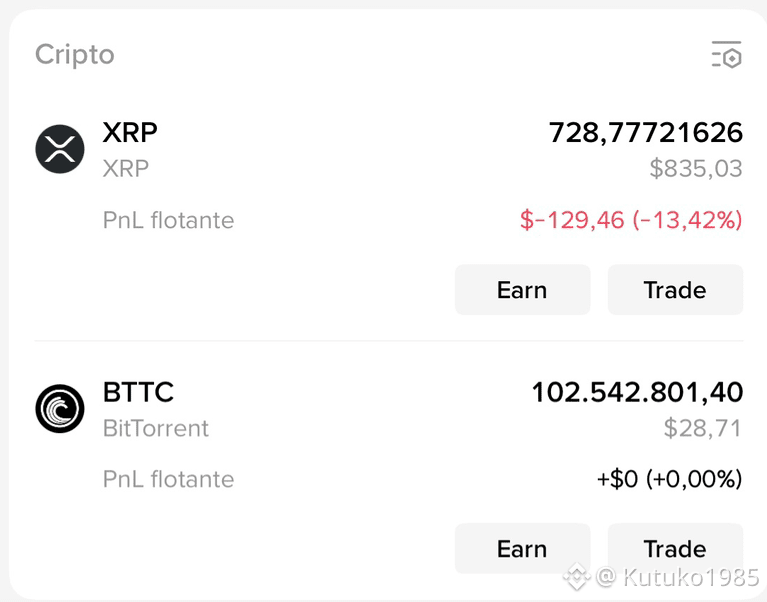The height and width of the screenshot is (602, 767).
Task: Tap the XRP coin logo
Action: [60, 149]
